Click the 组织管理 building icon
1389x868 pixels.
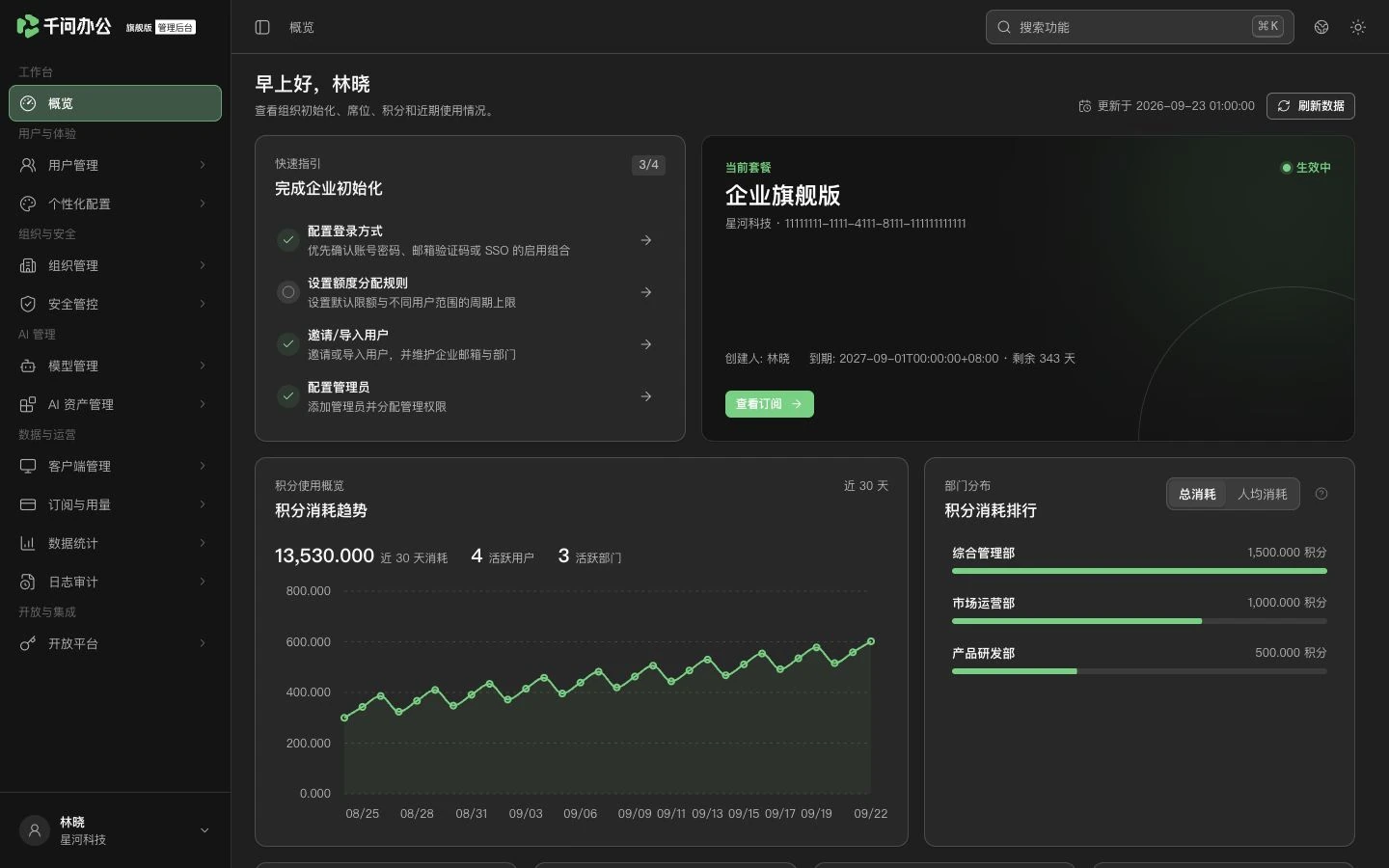tap(28, 265)
